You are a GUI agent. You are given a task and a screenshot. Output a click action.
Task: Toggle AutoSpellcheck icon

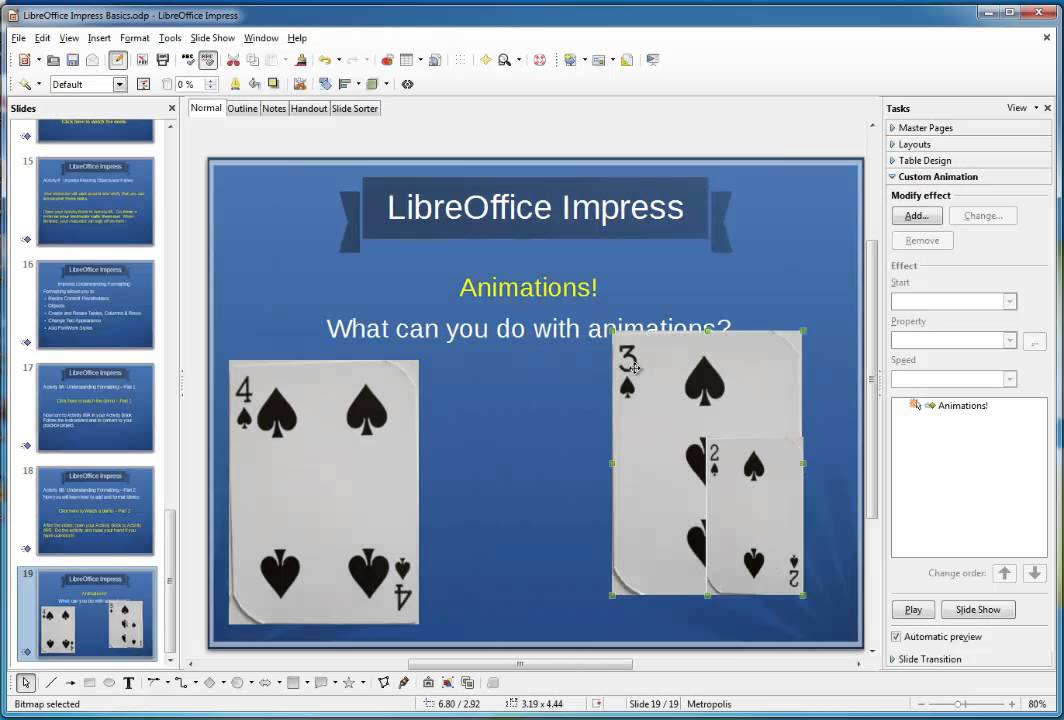208,60
